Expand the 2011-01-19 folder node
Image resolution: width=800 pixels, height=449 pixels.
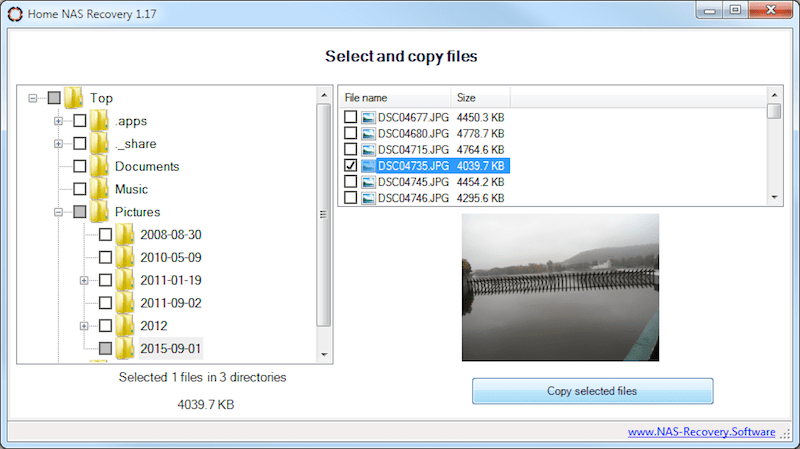tap(84, 280)
